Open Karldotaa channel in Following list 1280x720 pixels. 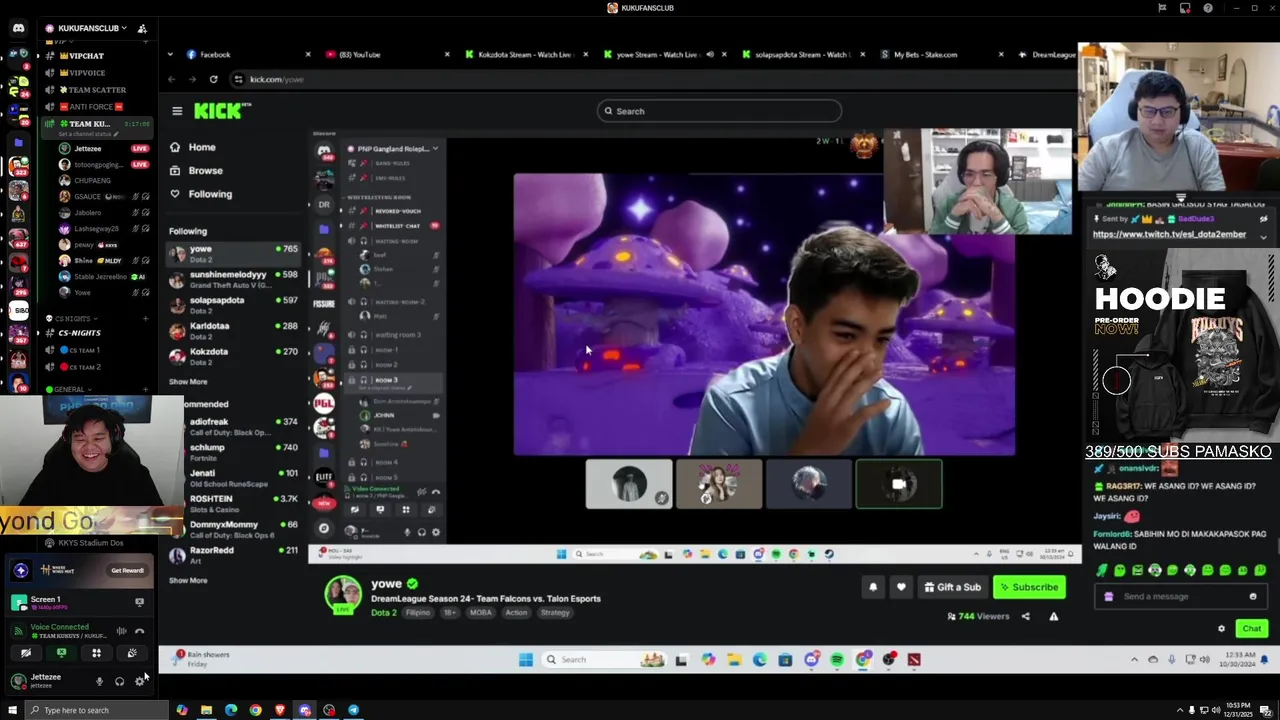pyautogui.click(x=234, y=330)
